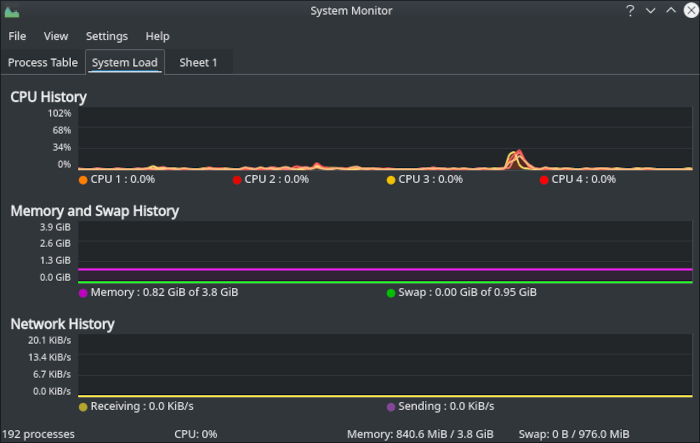Click the 'CPU 2 : 0.0%' legend label
Screen dimensions: 700x443
click(277, 180)
